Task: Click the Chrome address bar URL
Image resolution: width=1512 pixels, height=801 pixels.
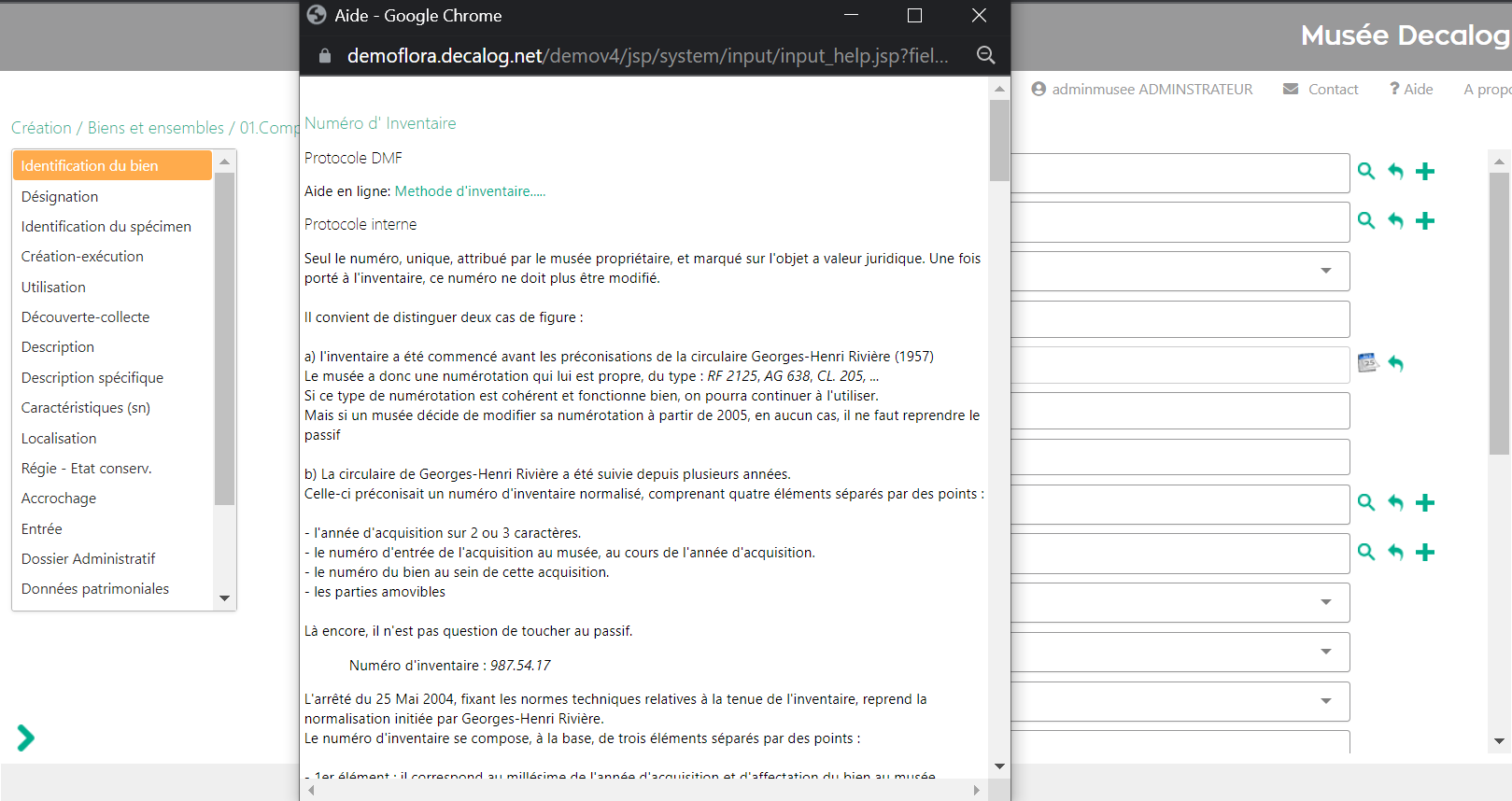Action: point(647,55)
